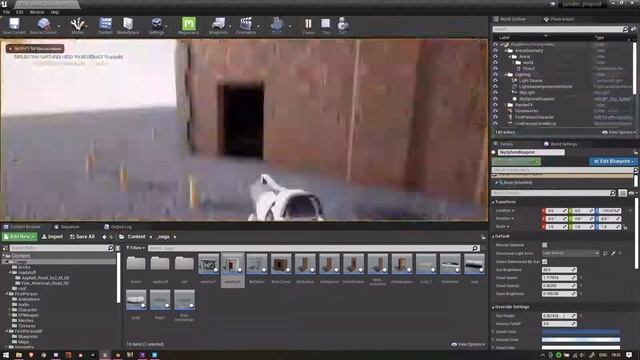
Task: Open the Cloud Color swatch
Action: pyautogui.click(x=581, y=348)
